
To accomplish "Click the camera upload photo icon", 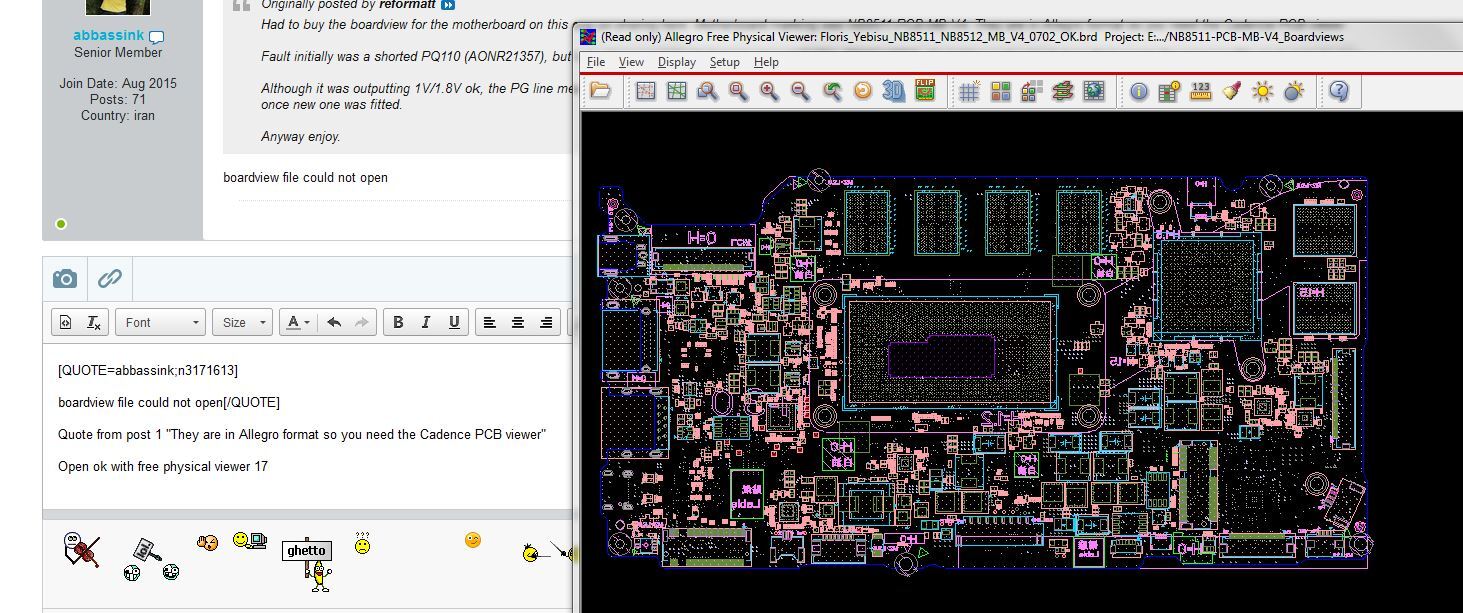I will pos(65,278).
